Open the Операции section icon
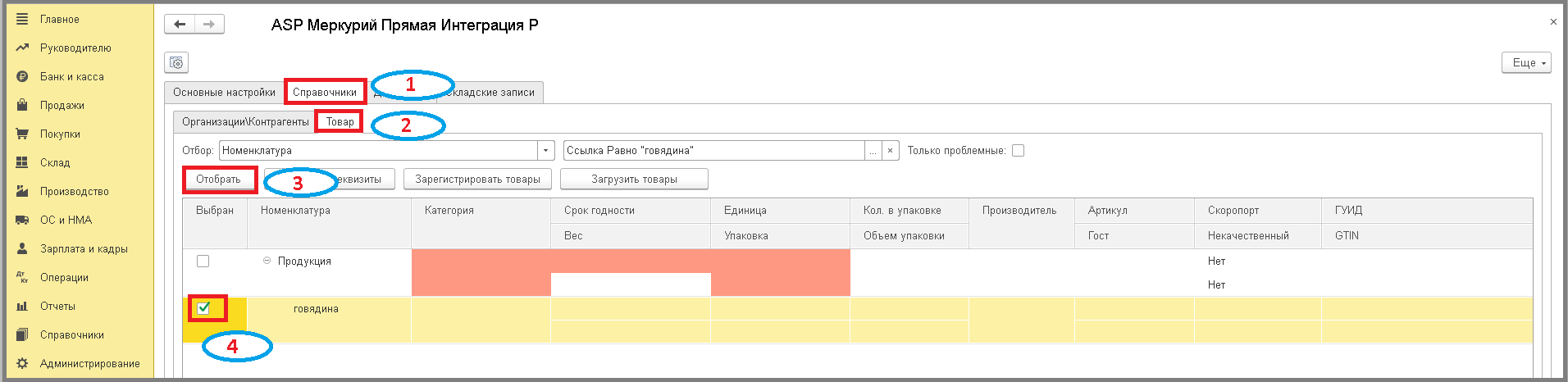 22,277
